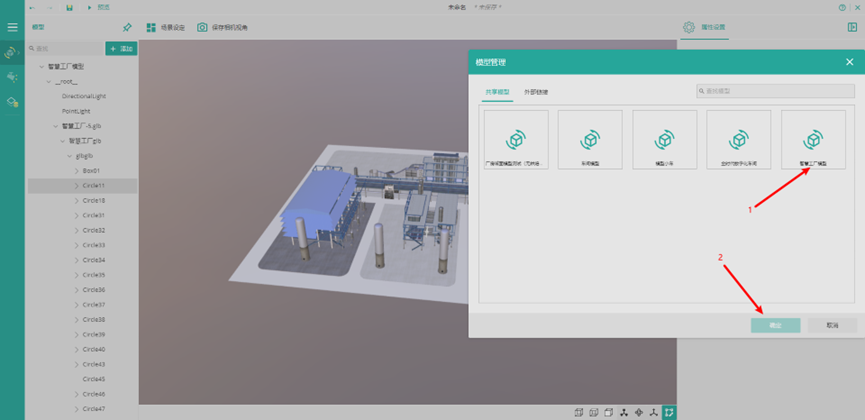Switch to 共享模型 tab in dialog
Viewport: 865px width, 420px height.
click(498, 92)
